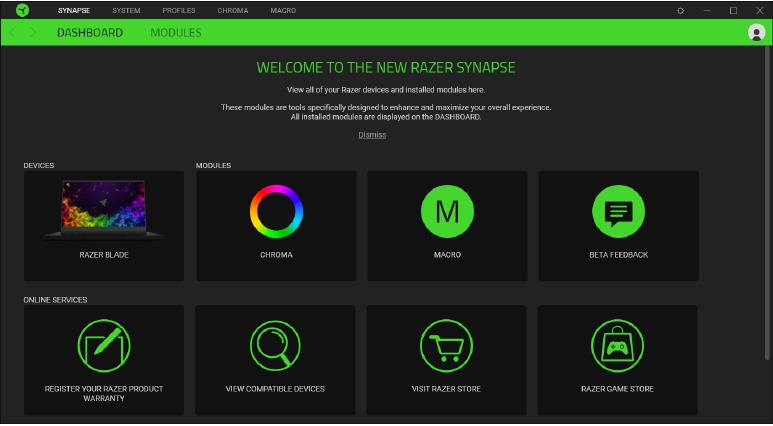Open the Profiles top tab
This screenshot has height=426, width=773.
coord(179,10)
